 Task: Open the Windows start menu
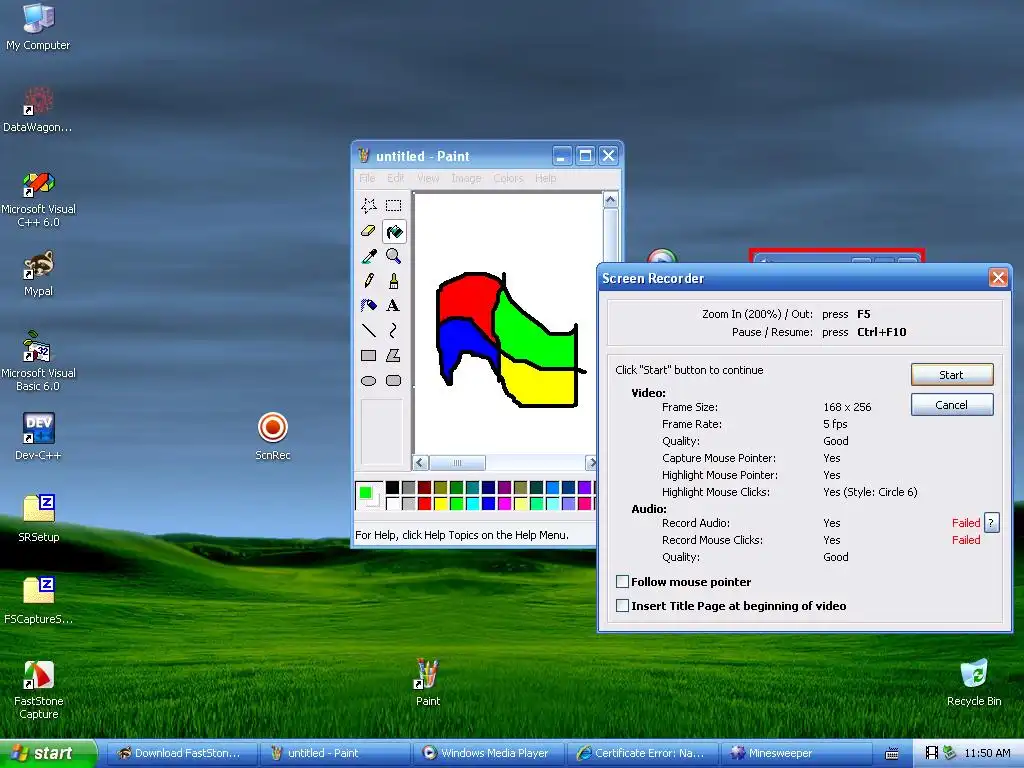coord(48,754)
